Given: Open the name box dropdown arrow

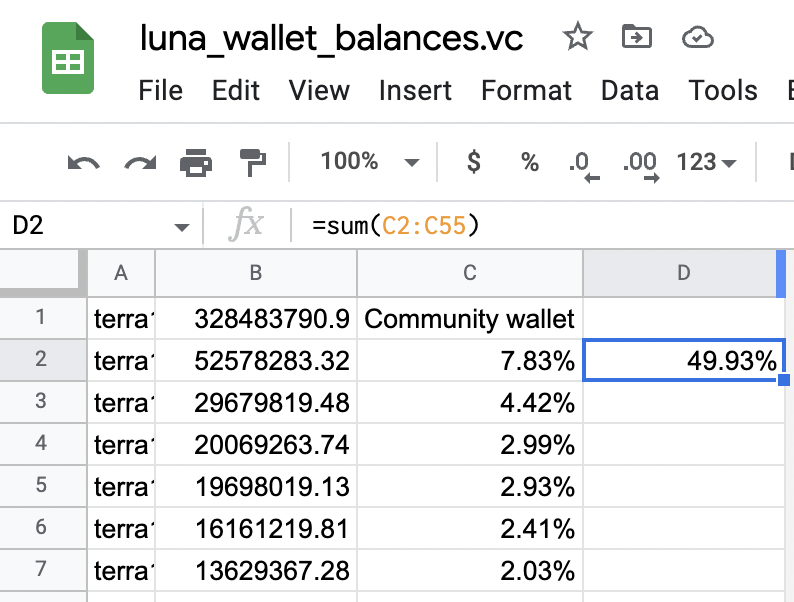Looking at the screenshot, I should (x=181, y=227).
